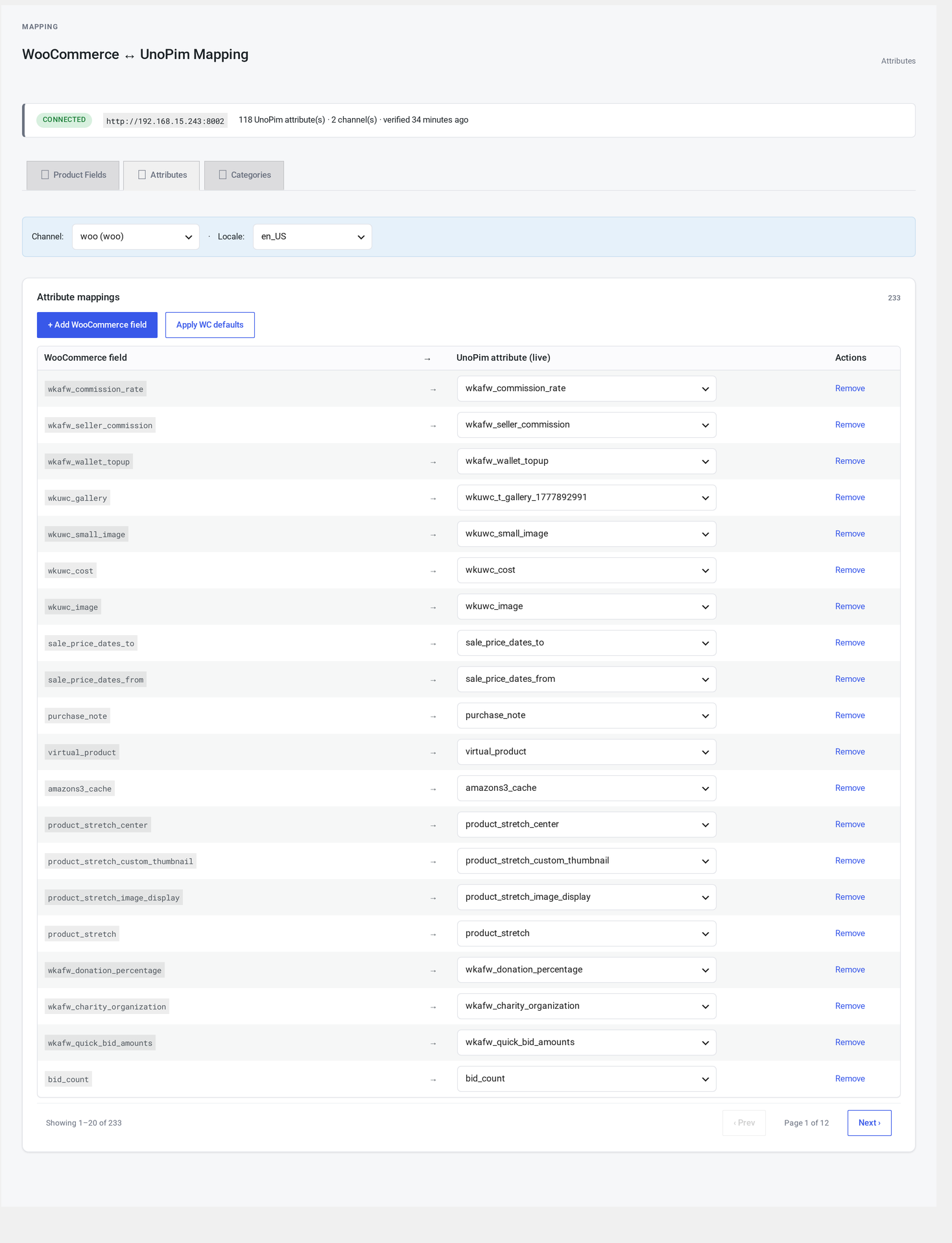Remove the sale_price_dates_from mapping
Image resolution: width=952 pixels, height=1243 pixels.
850,679
